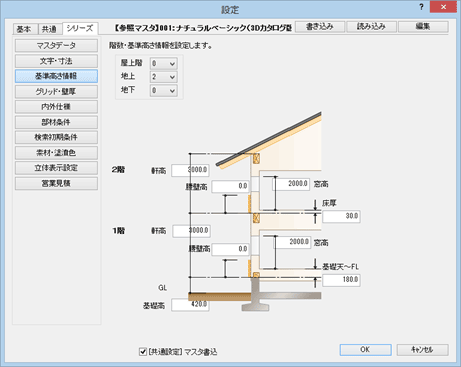Screen dimensions: 461x367
Task: Click the 床厚 value field
Action: pyautogui.click(x=341, y=216)
